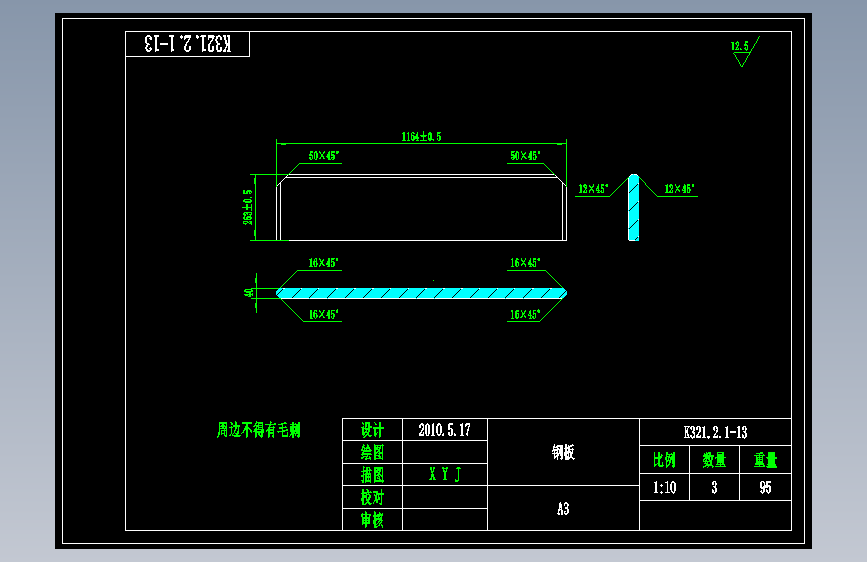The height and width of the screenshot is (562, 867).
Task: Select the weight value 95
Action: click(x=765, y=487)
